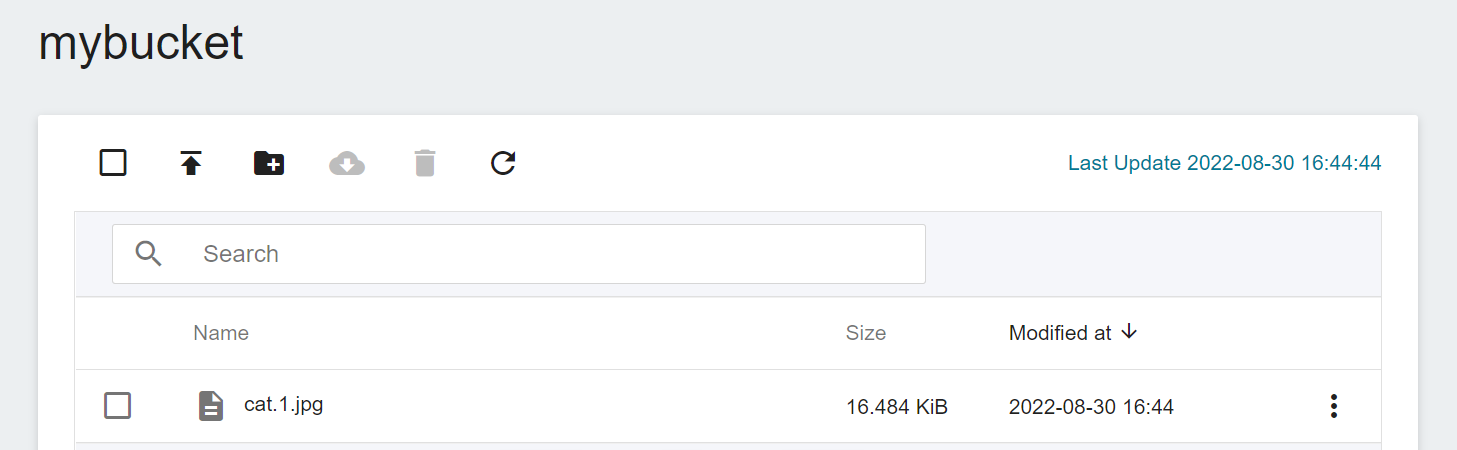Viewport: 1457px width, 450px height.
Task: Open the three-dot menu for cat.1.jpg
Action: tap(1333, 406)
